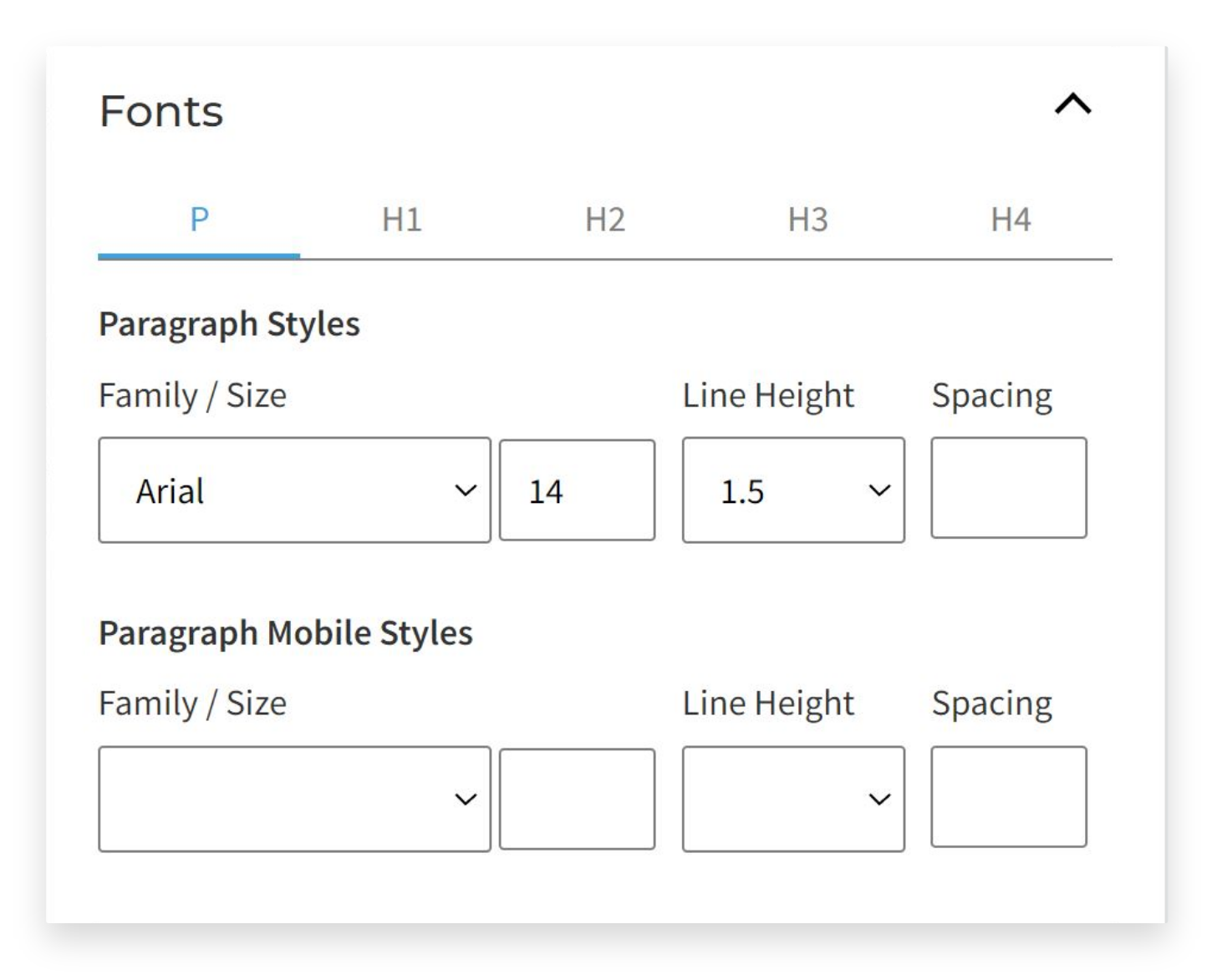
Task: Open the mobile Line Height dropdown
Action: [x=792, y=799]
